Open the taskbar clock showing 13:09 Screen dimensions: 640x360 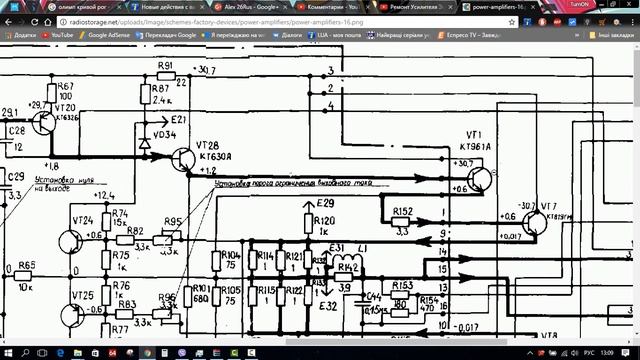click(x=607, y=353)
